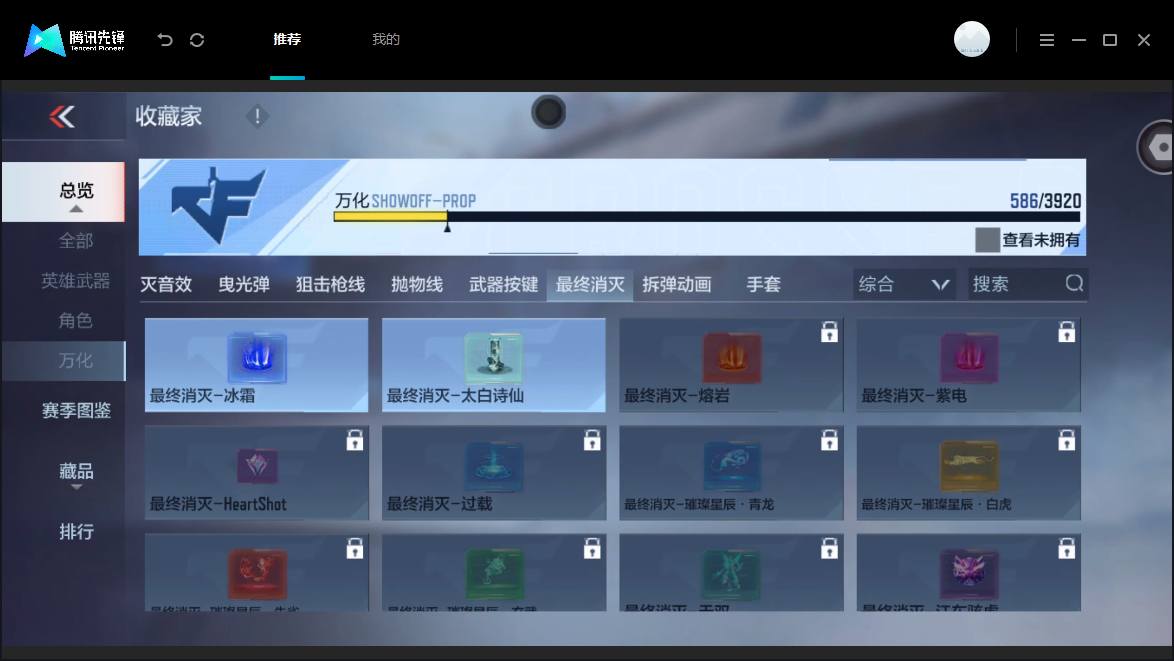Select the 灭音效 category tab
Viewport: 1174px width, 661px height.
pyautogui.click(x=166, y=284)
